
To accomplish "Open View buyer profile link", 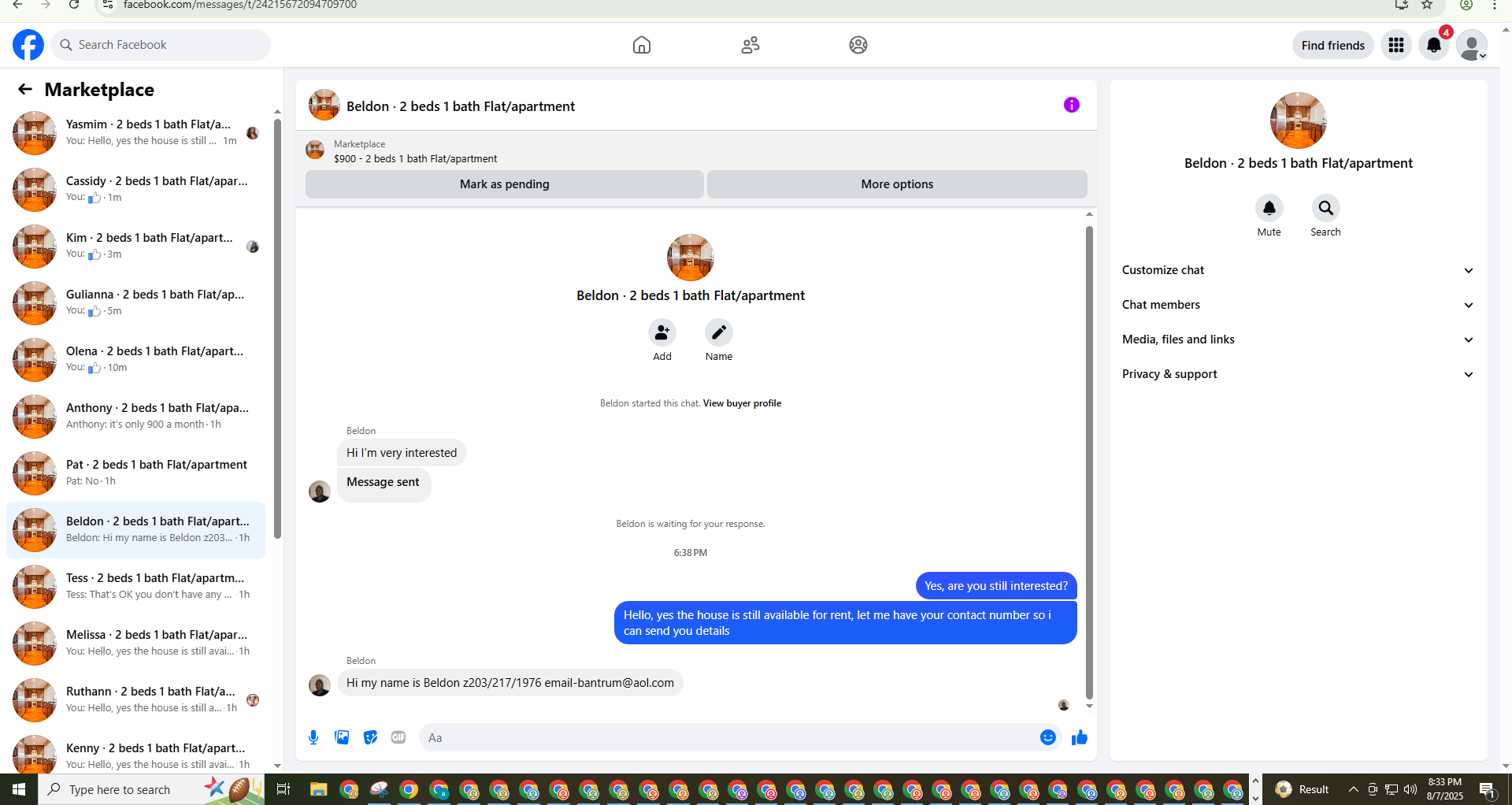I will [x=742, y=403].
